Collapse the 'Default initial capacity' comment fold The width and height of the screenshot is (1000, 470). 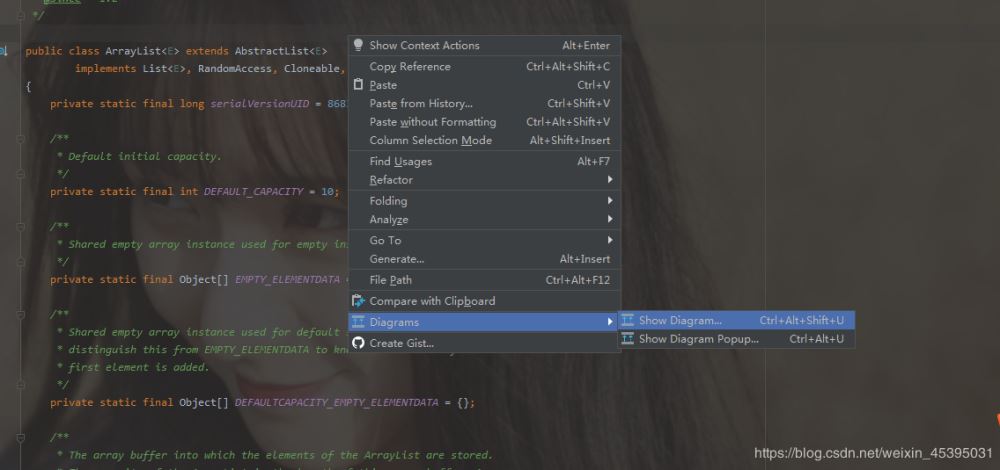tap(20, 138)
